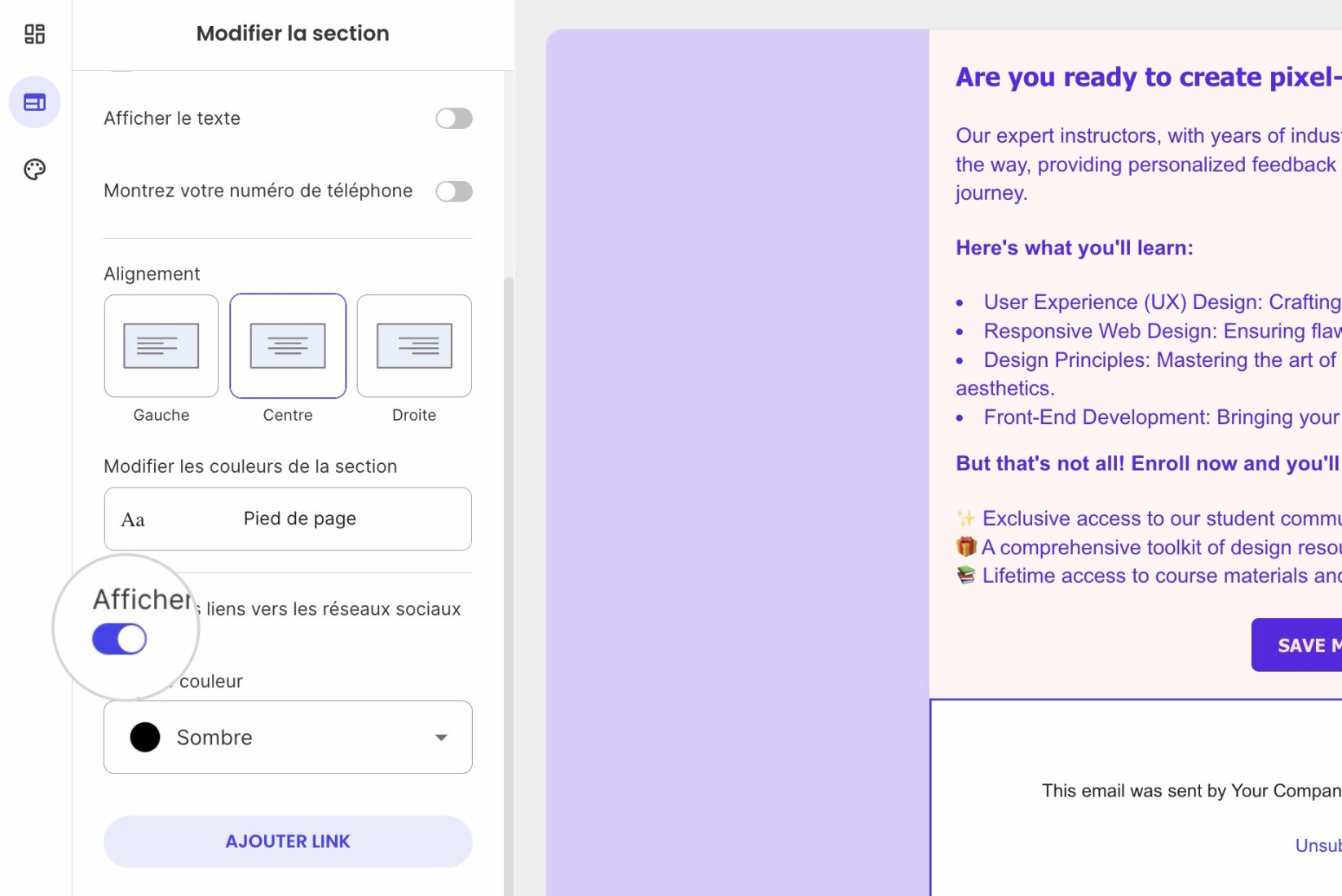Viewport: 1342px width, 896px height.
Task: Click the black Sombre color circle
Action: point(145,737)
